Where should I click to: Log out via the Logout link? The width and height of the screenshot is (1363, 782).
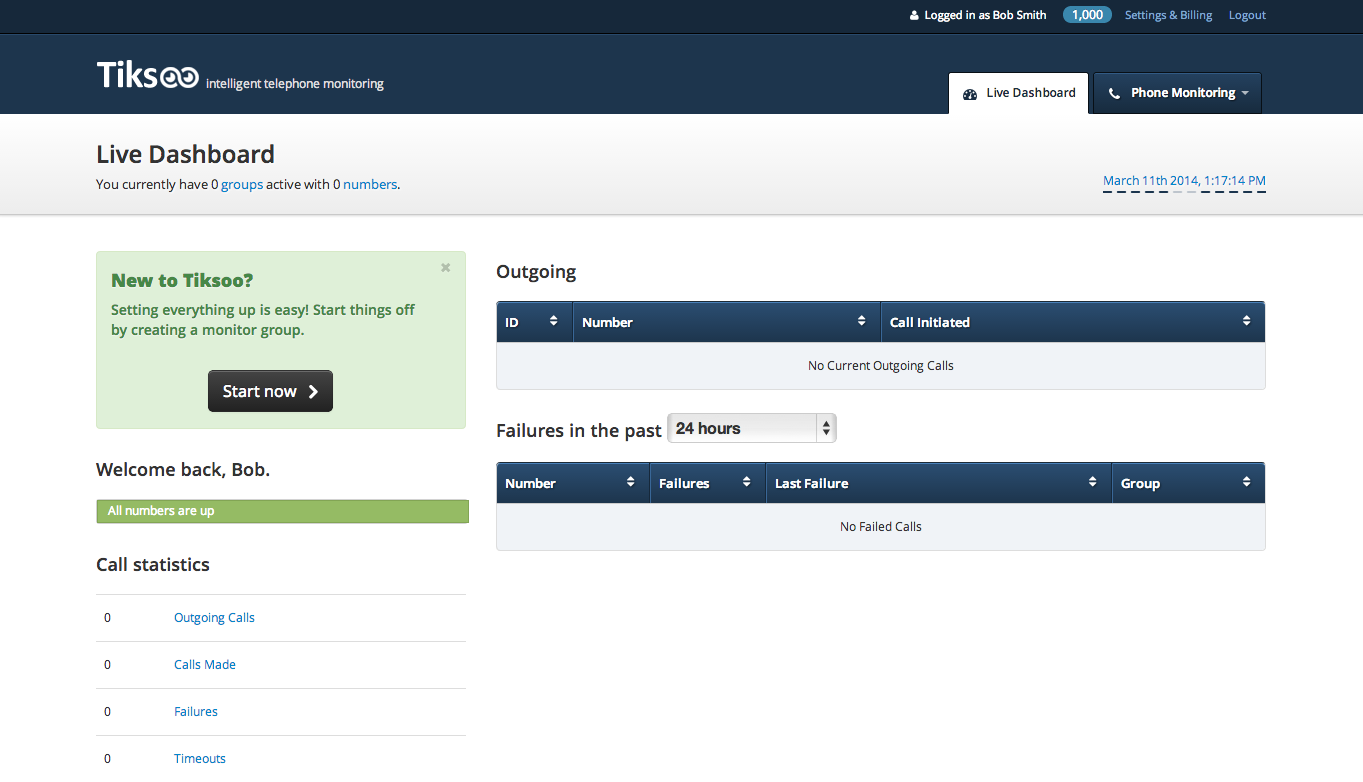pyautogui.click(x=1247, y=15)
